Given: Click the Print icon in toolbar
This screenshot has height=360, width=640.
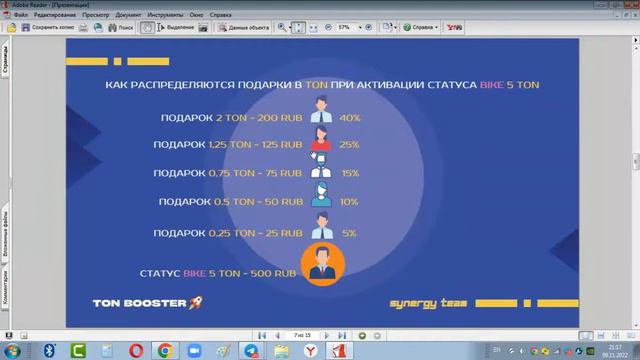Looking at the screenshot, I should (x=83, y=27).
